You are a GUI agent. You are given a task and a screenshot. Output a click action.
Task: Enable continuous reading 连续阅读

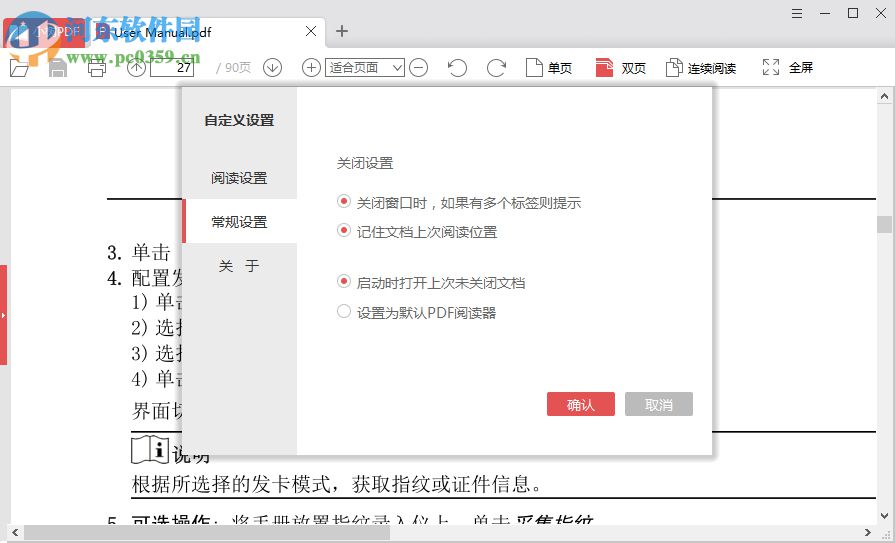coord(701,67)
